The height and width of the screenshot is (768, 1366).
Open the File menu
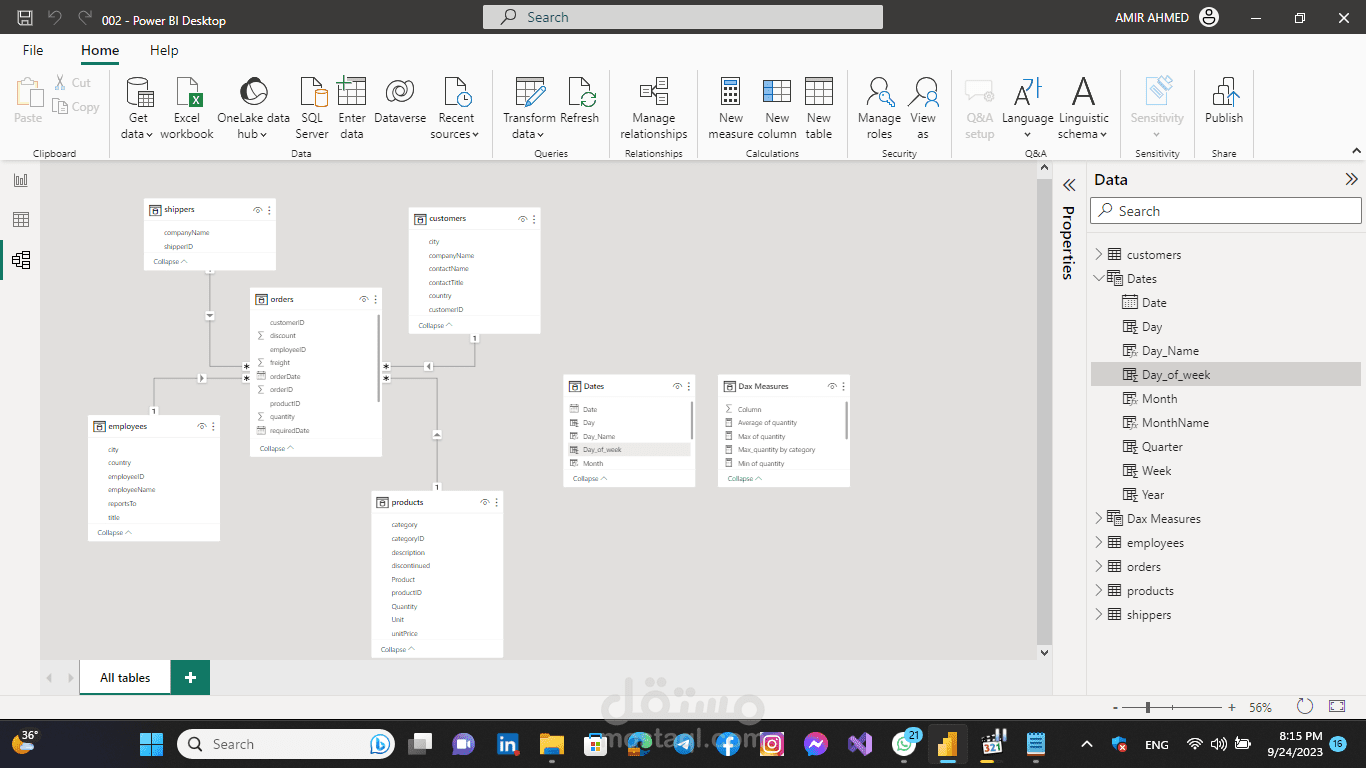(33, 50)
